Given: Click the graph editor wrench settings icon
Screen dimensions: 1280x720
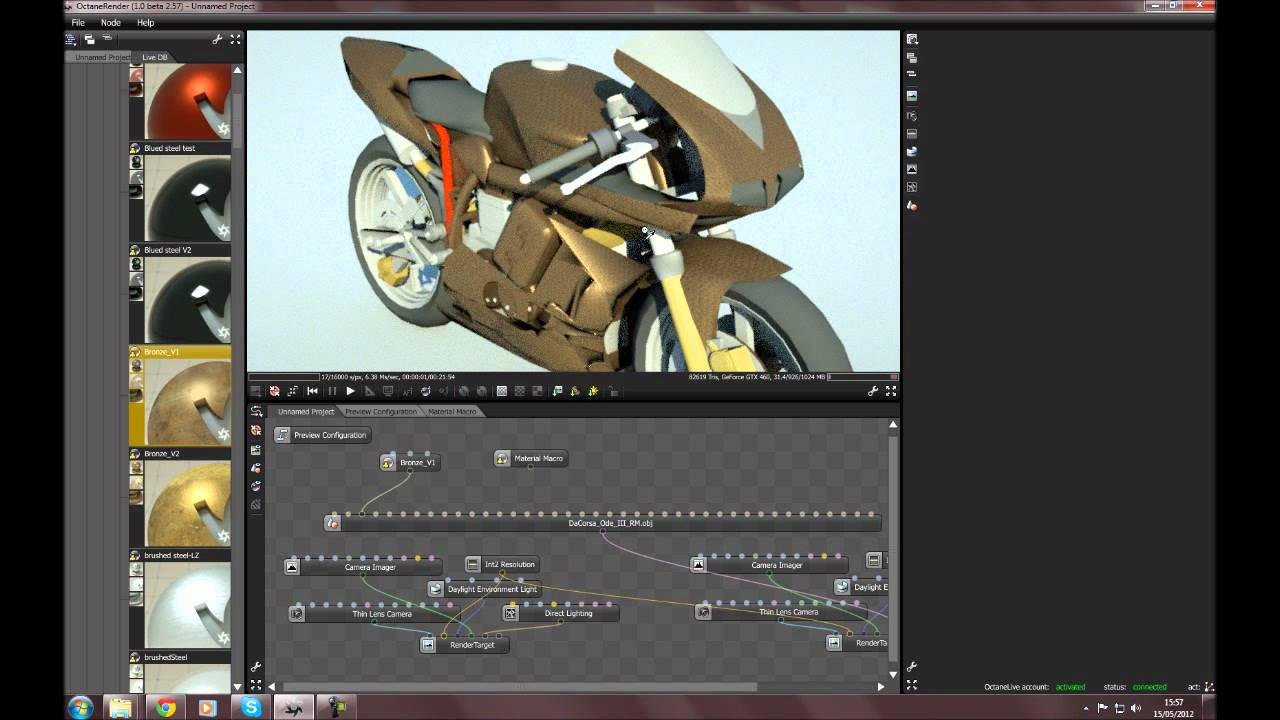Looking at the screenshot, I should point(256,667).
